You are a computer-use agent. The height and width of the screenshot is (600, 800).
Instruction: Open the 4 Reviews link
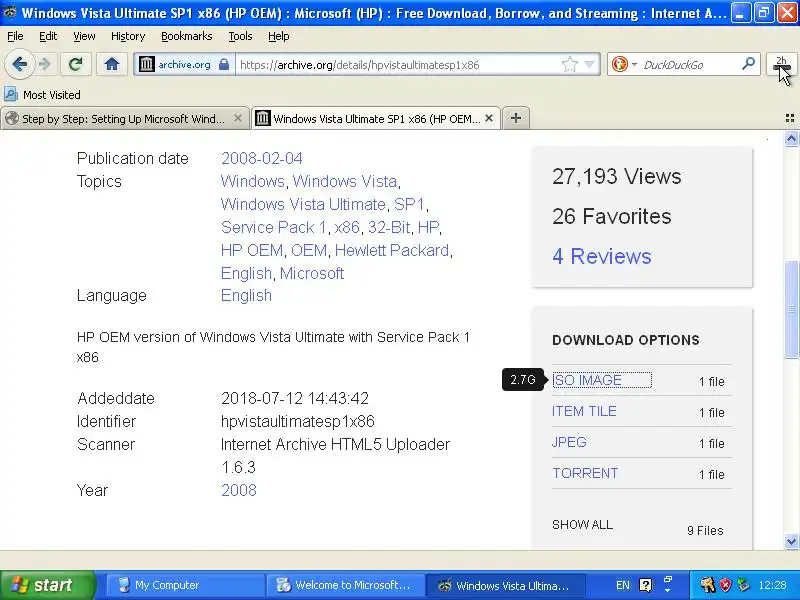(x=602, y=256)
